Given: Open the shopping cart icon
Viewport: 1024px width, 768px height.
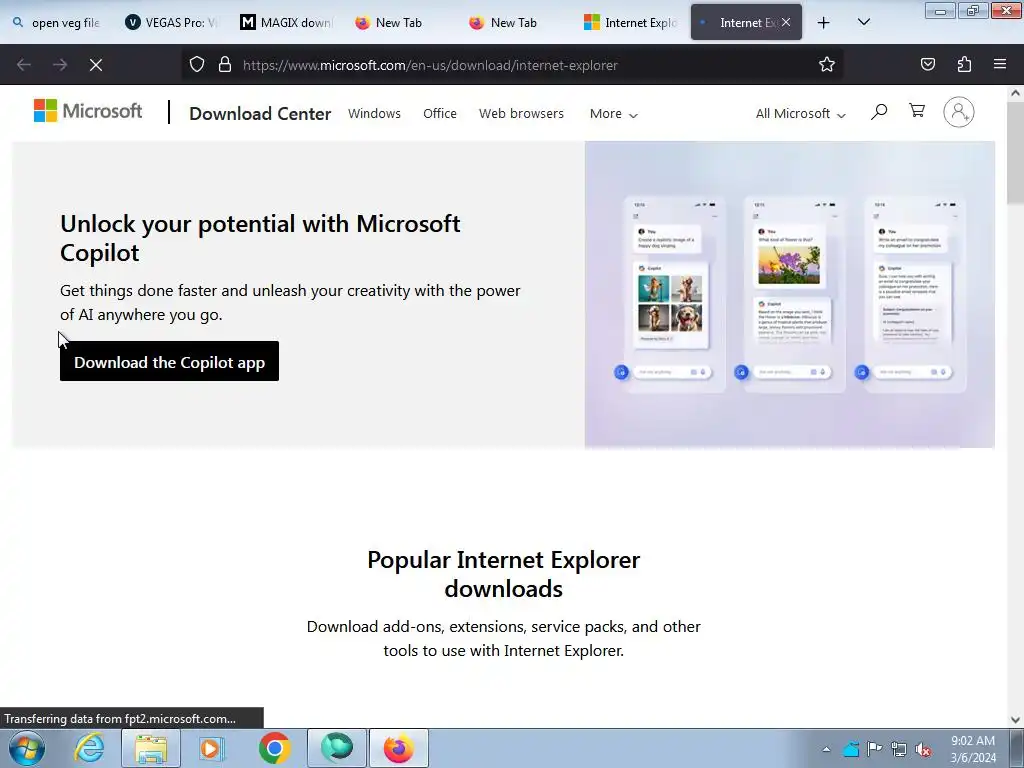Looking at the screenshot, I should pyautogui.click(x=917, y=111).
